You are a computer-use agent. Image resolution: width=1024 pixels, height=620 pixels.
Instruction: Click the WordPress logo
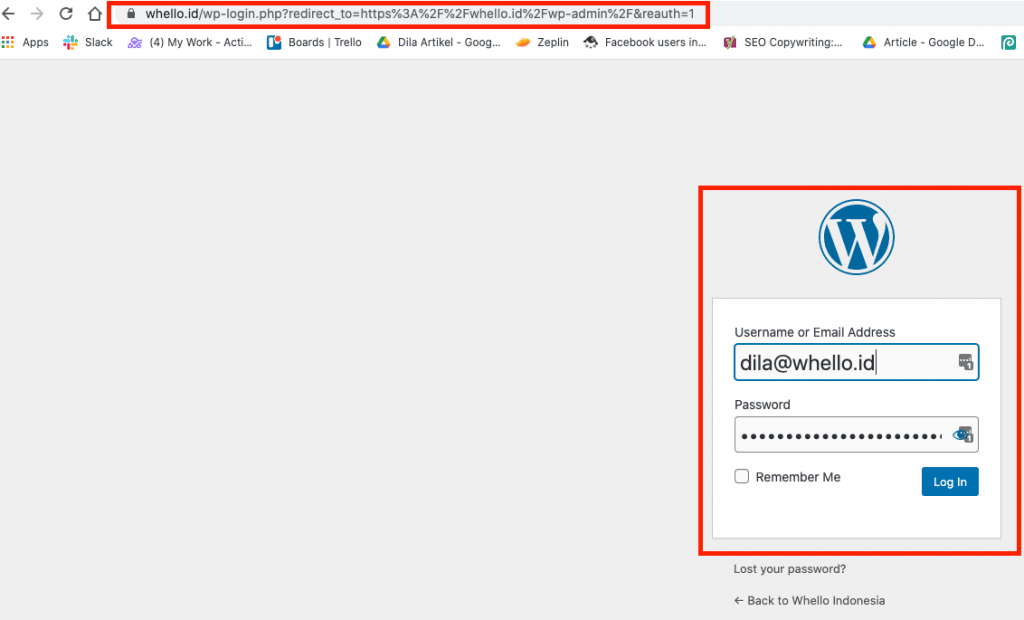coord(856,237)
